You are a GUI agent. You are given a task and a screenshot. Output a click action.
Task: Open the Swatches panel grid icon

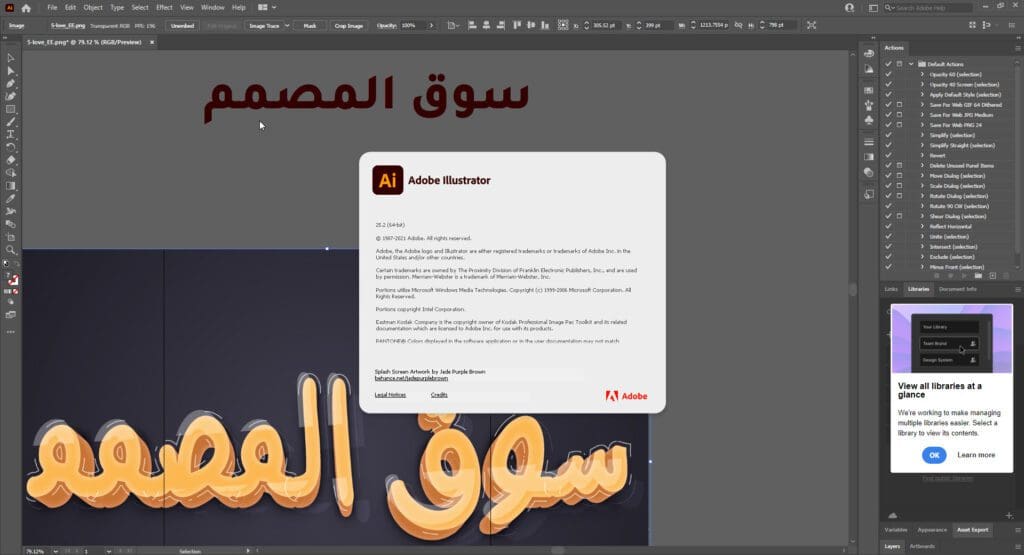tap(869, 91)
